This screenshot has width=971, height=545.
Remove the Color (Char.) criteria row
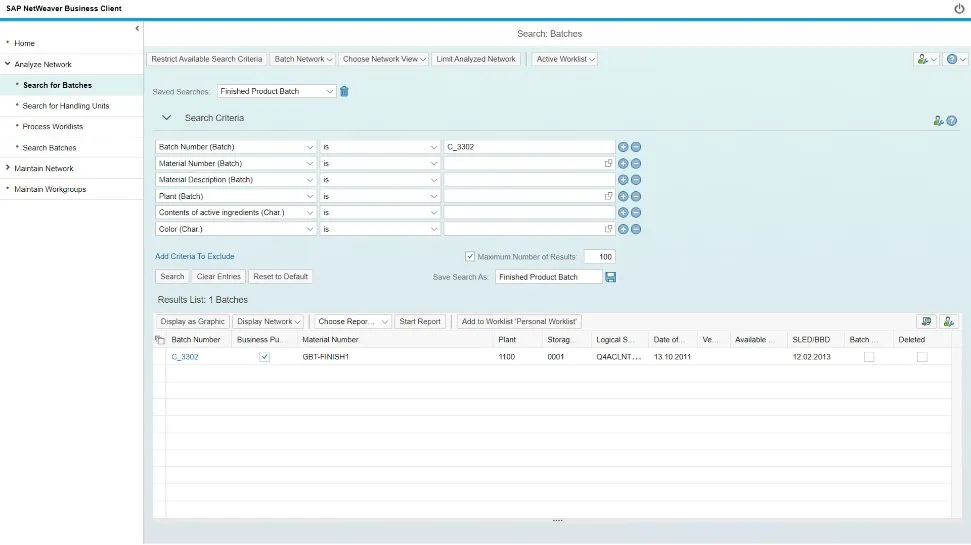pyautogui.click(x=636, y=229)
